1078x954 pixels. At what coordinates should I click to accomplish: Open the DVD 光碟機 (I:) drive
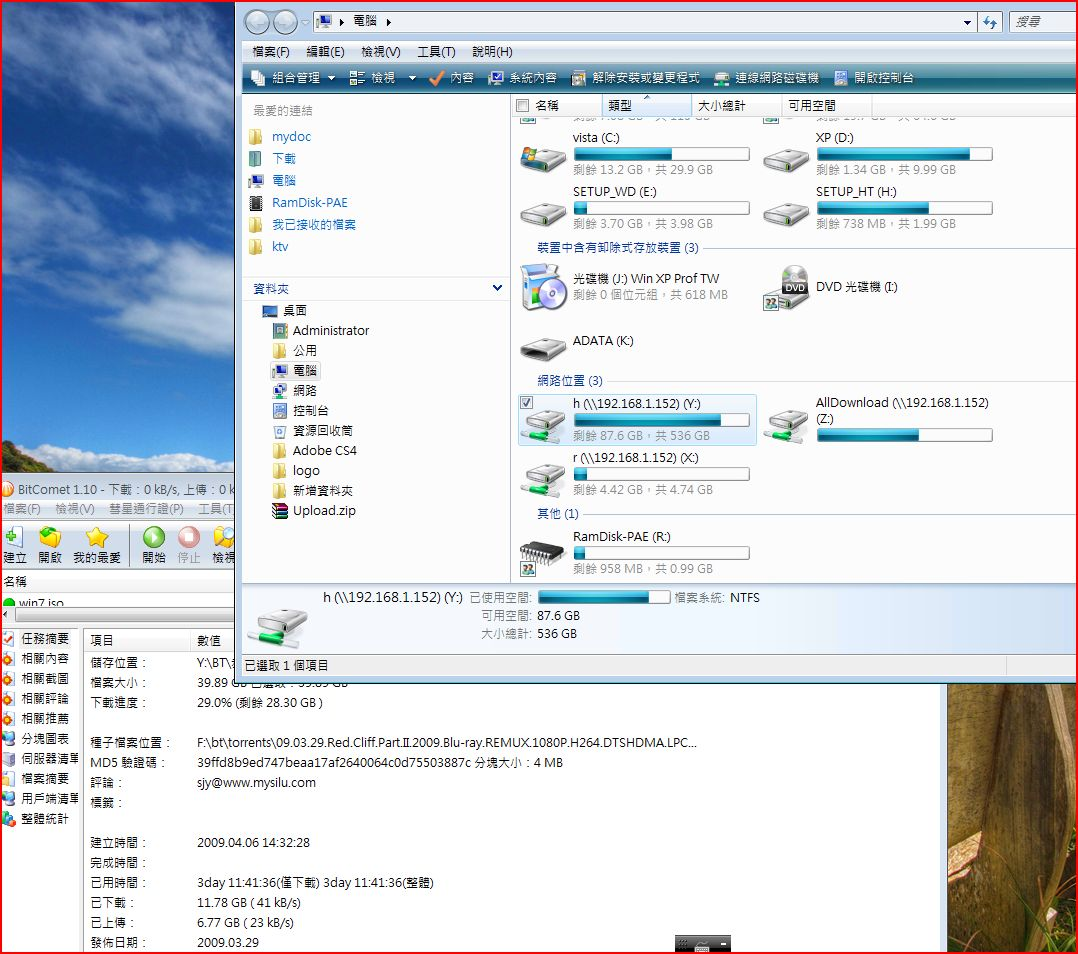click(786, 287)
